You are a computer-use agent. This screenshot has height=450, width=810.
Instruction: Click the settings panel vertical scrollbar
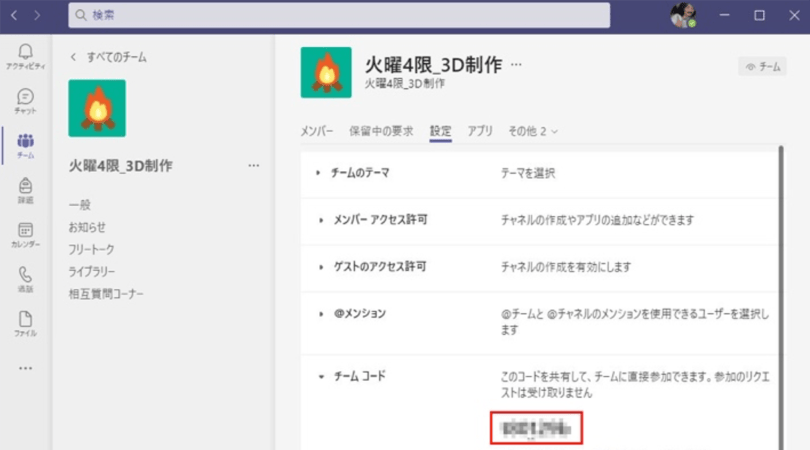[x=781, y=297]
